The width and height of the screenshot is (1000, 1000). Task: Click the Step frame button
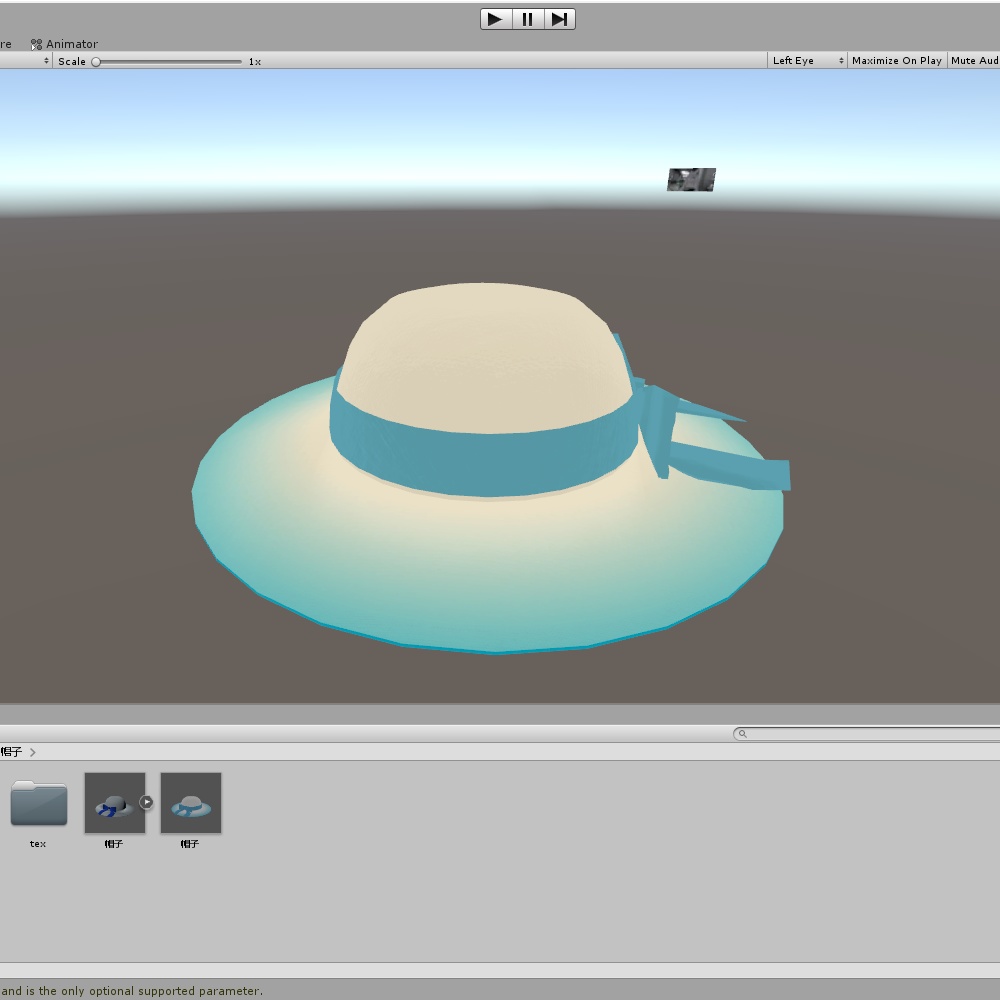point(559,18)
